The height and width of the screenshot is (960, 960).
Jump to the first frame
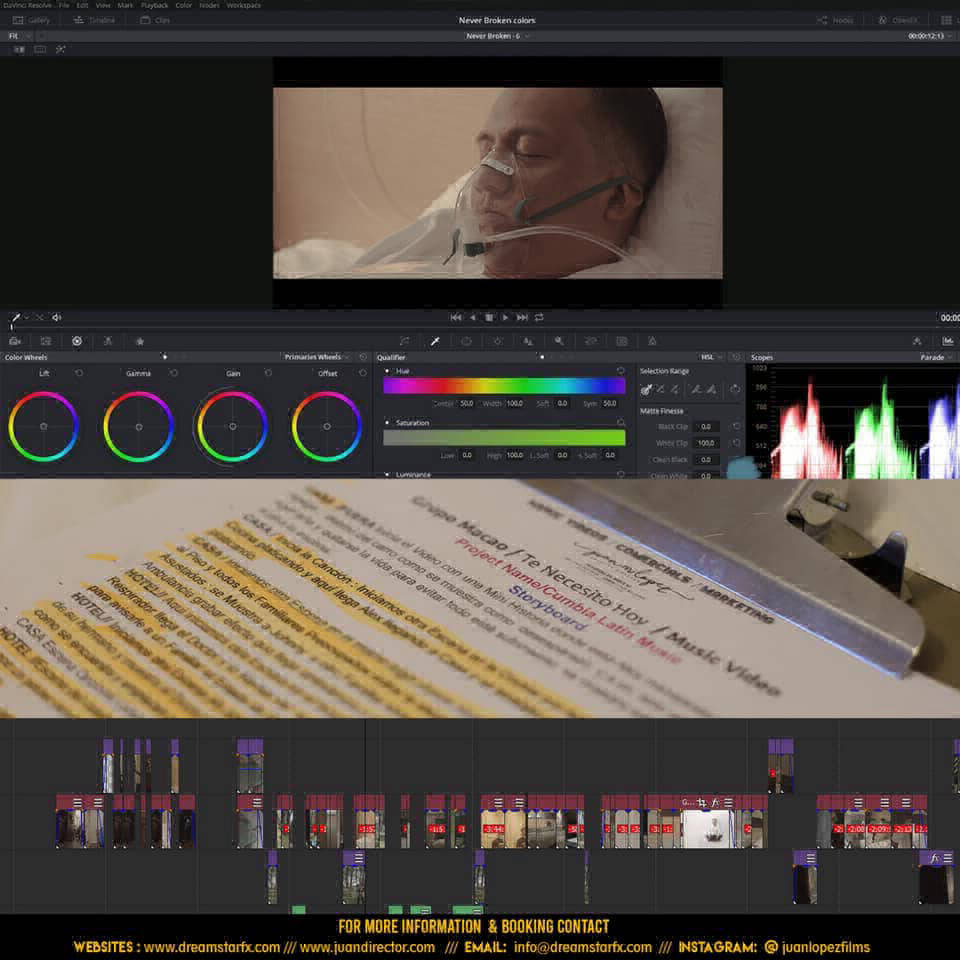coord(456,317)
